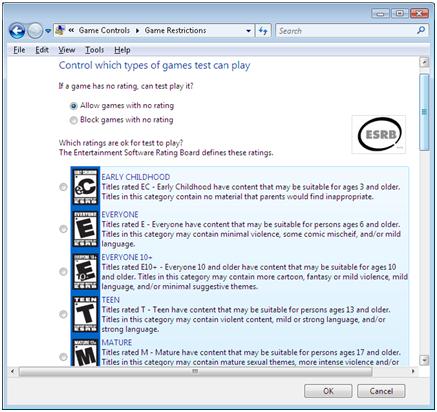Click the vertical scrollbar thumb
Screen dimensions: 437x412
pyautogui.click(x=424, y=112)
